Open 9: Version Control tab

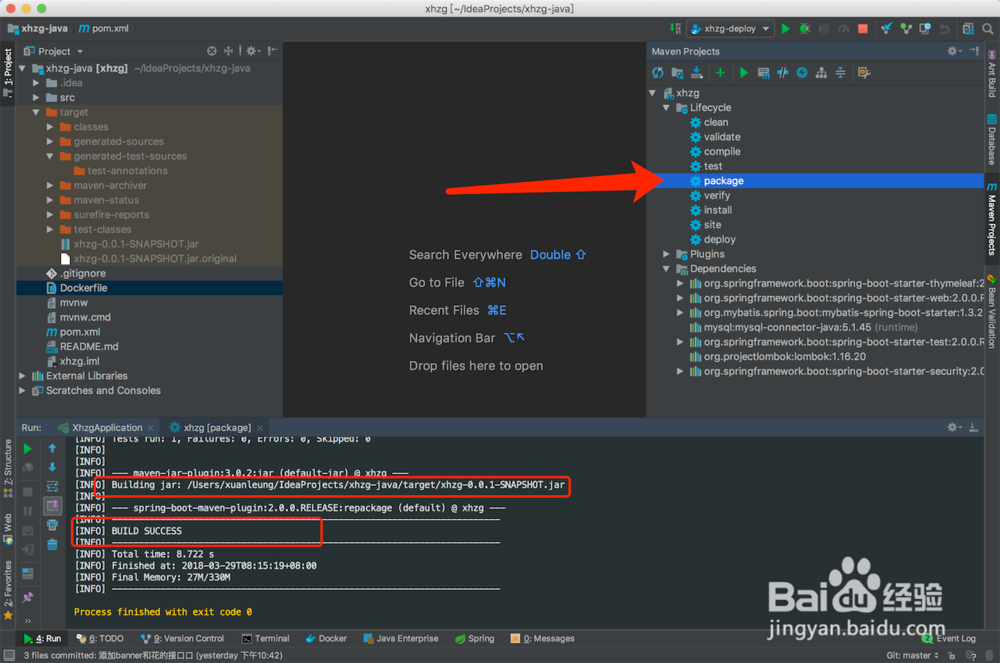(x=182, y=638)
